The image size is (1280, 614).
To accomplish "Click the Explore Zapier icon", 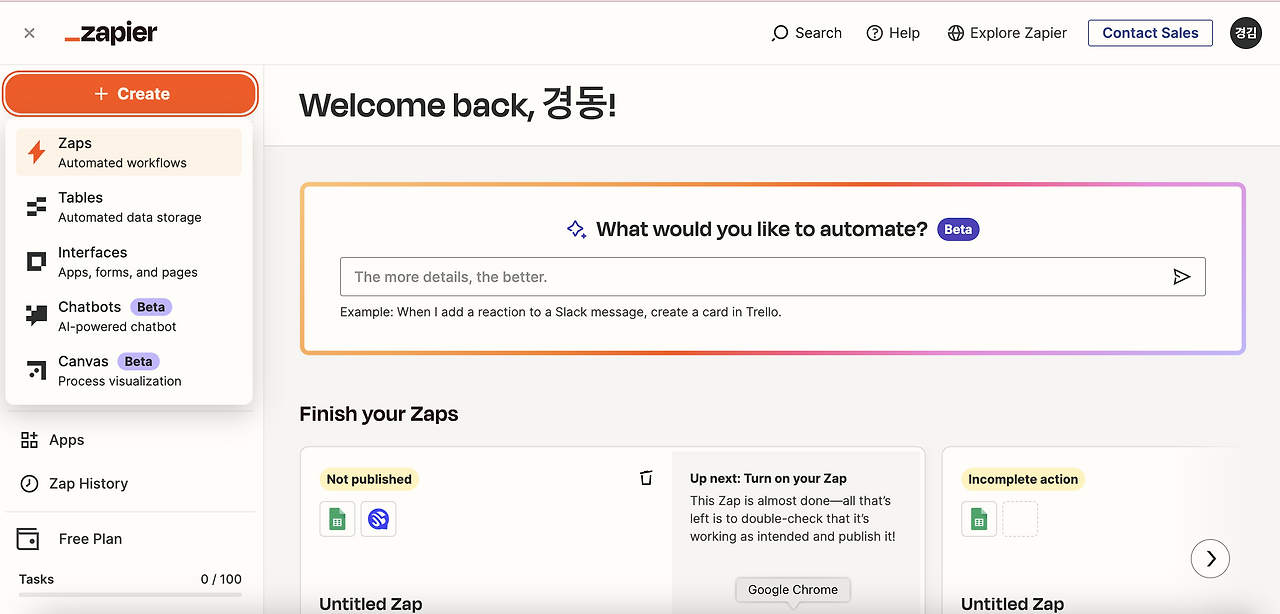I will pyautogui.click(x=957, y=32).
